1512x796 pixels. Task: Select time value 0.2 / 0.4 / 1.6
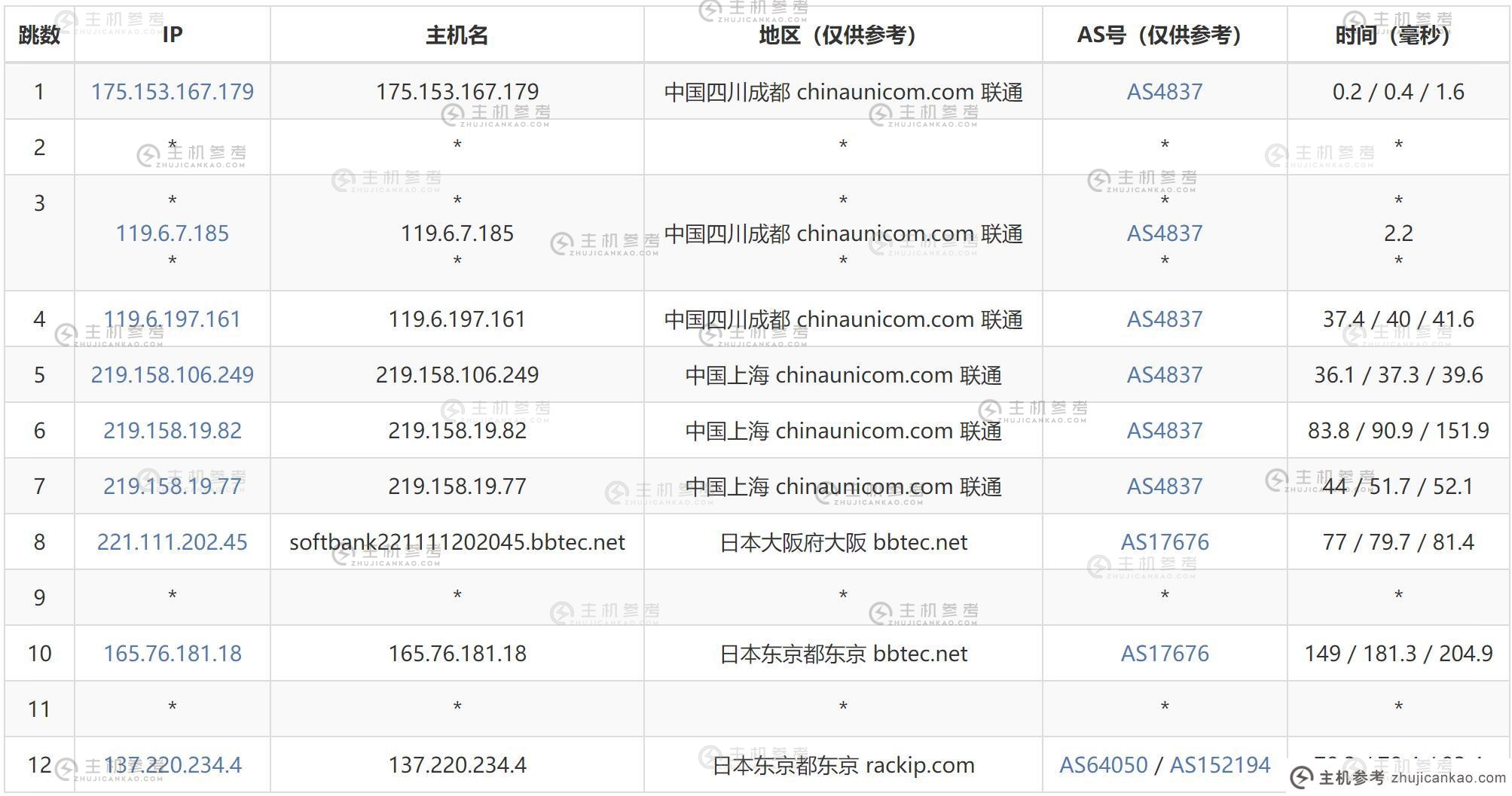point(1398,92)
